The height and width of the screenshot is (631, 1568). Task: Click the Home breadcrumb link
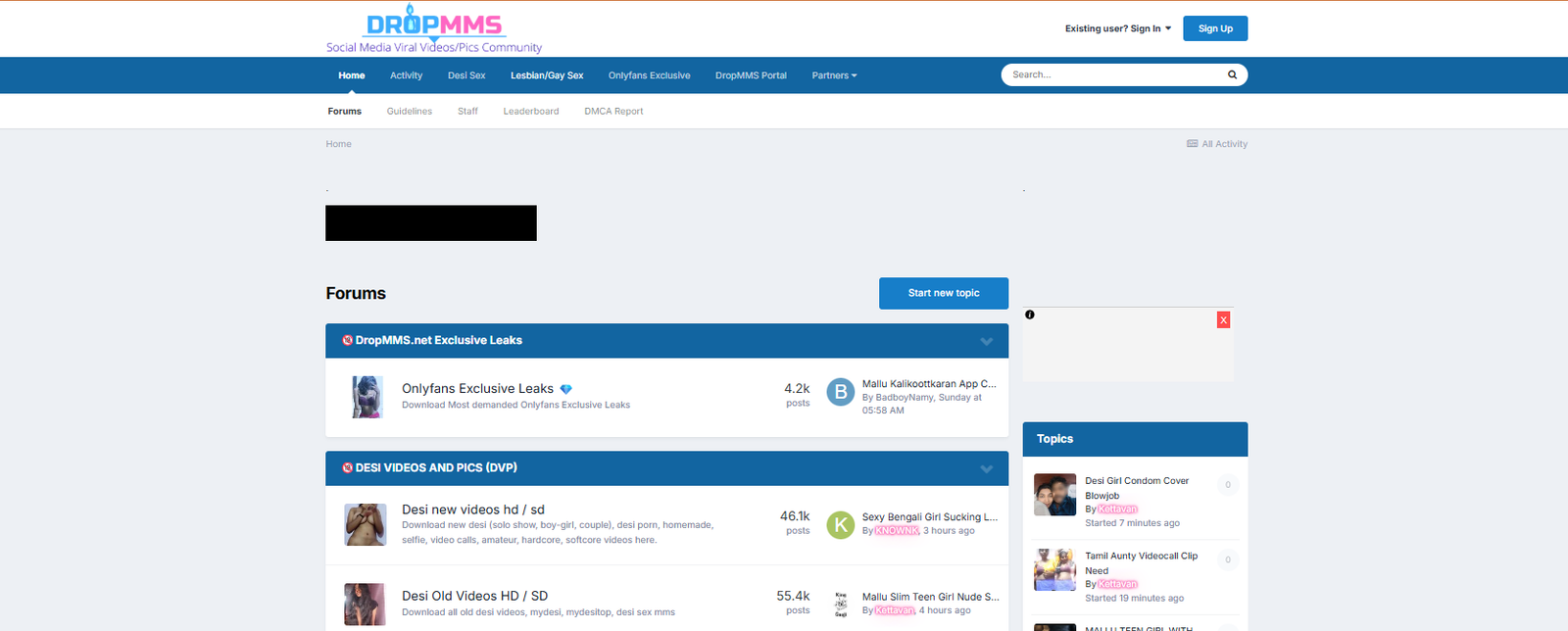[x=338, y=144]
